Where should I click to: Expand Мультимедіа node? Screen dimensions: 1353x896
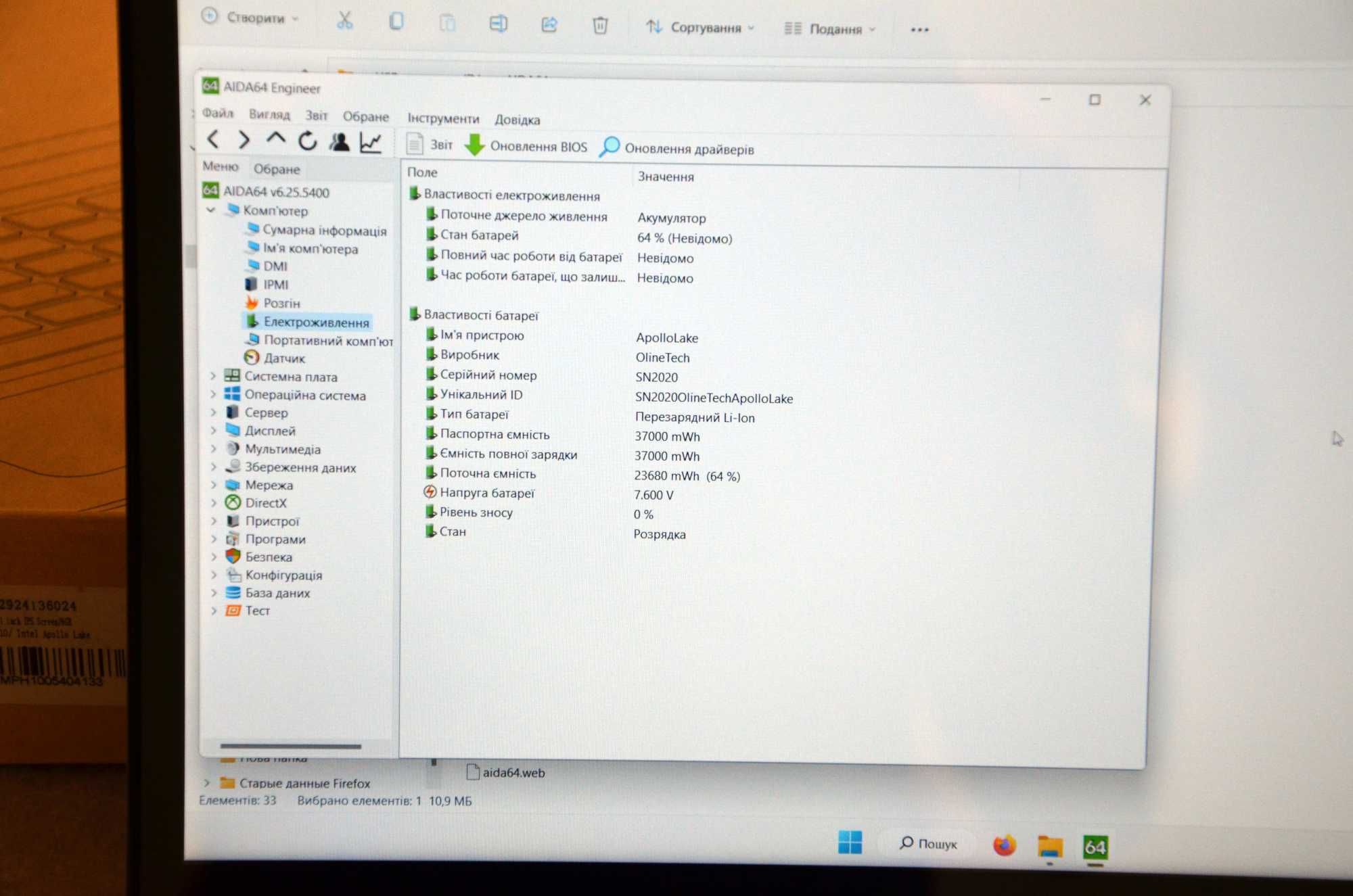tap(213, 448)
